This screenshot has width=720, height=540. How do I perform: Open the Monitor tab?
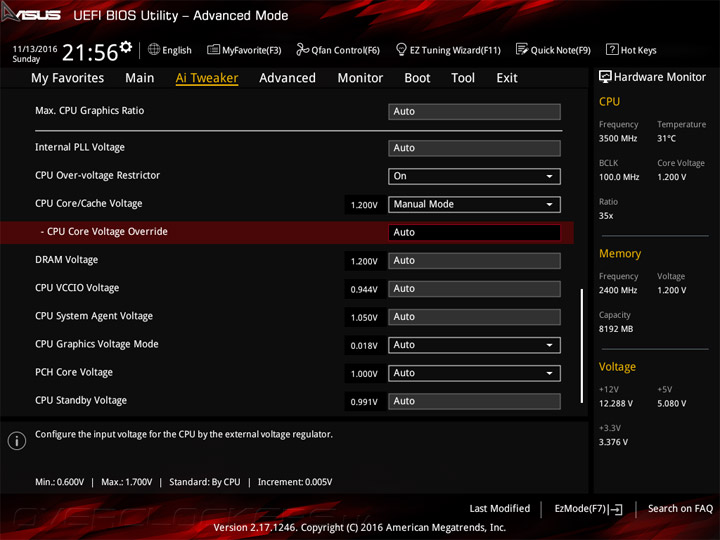(x=360, y=78)
